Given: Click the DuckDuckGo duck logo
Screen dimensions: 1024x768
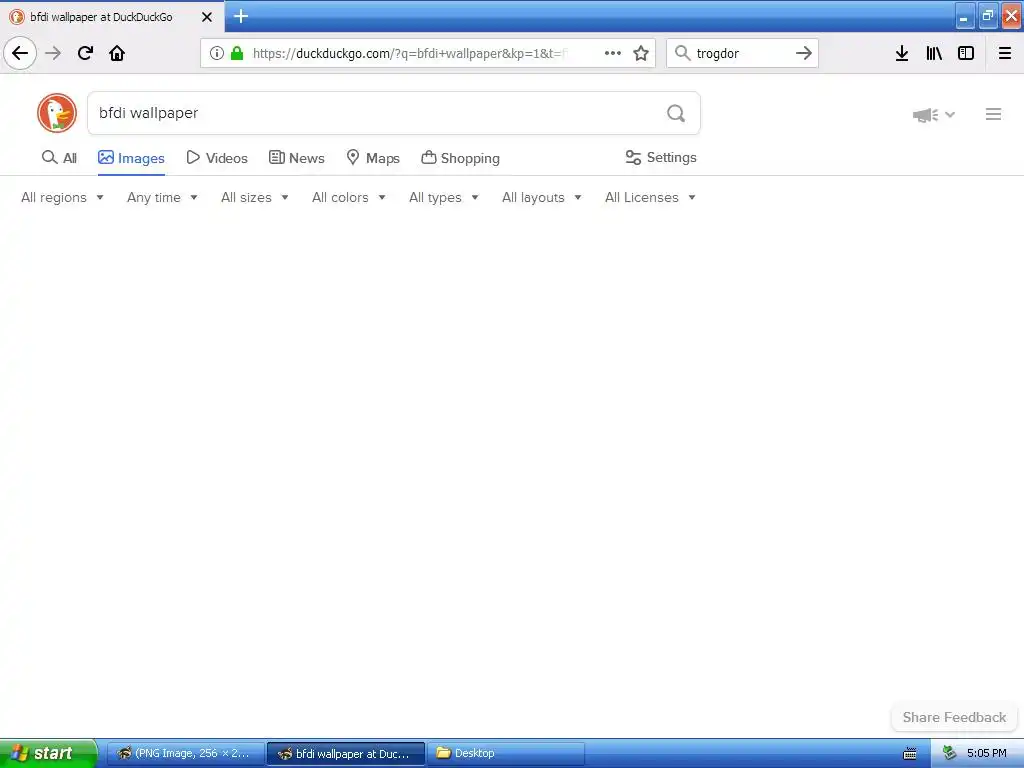Looking at the screenshot, I should point(57,113).
